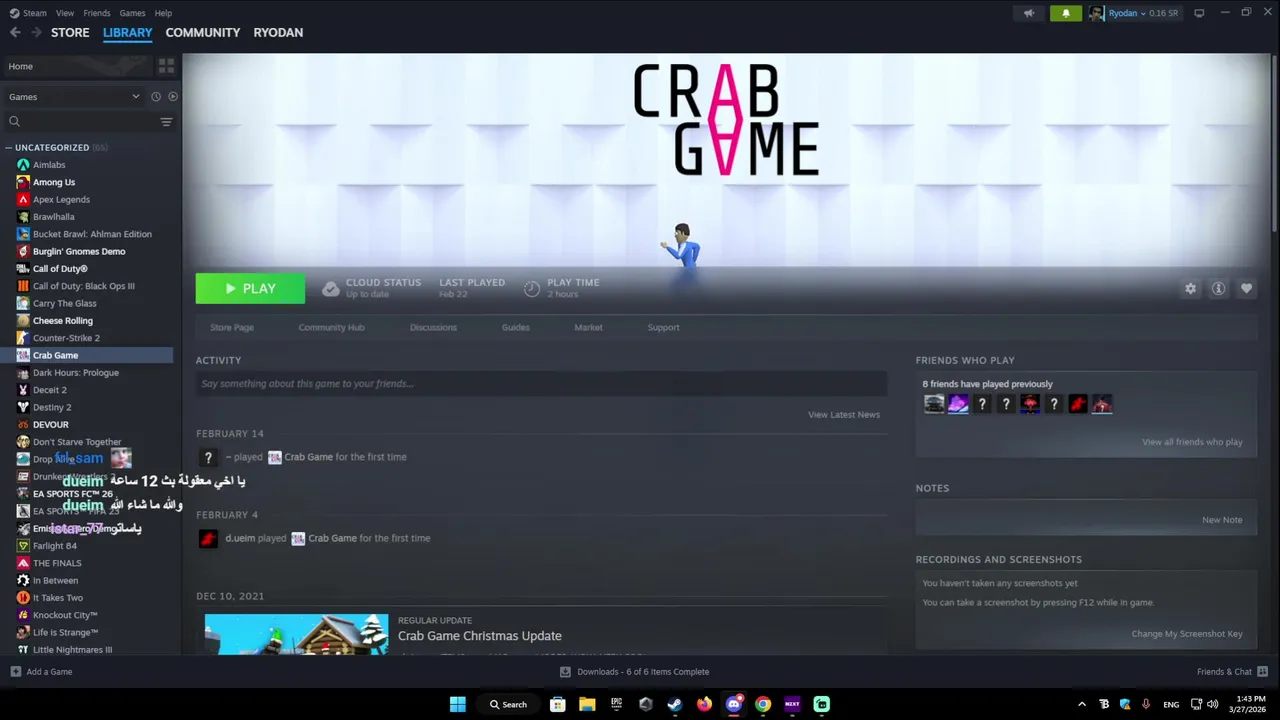Open Firefox from the taskbar
This screenshot has width=1280, height=720.
coord(704,704)
